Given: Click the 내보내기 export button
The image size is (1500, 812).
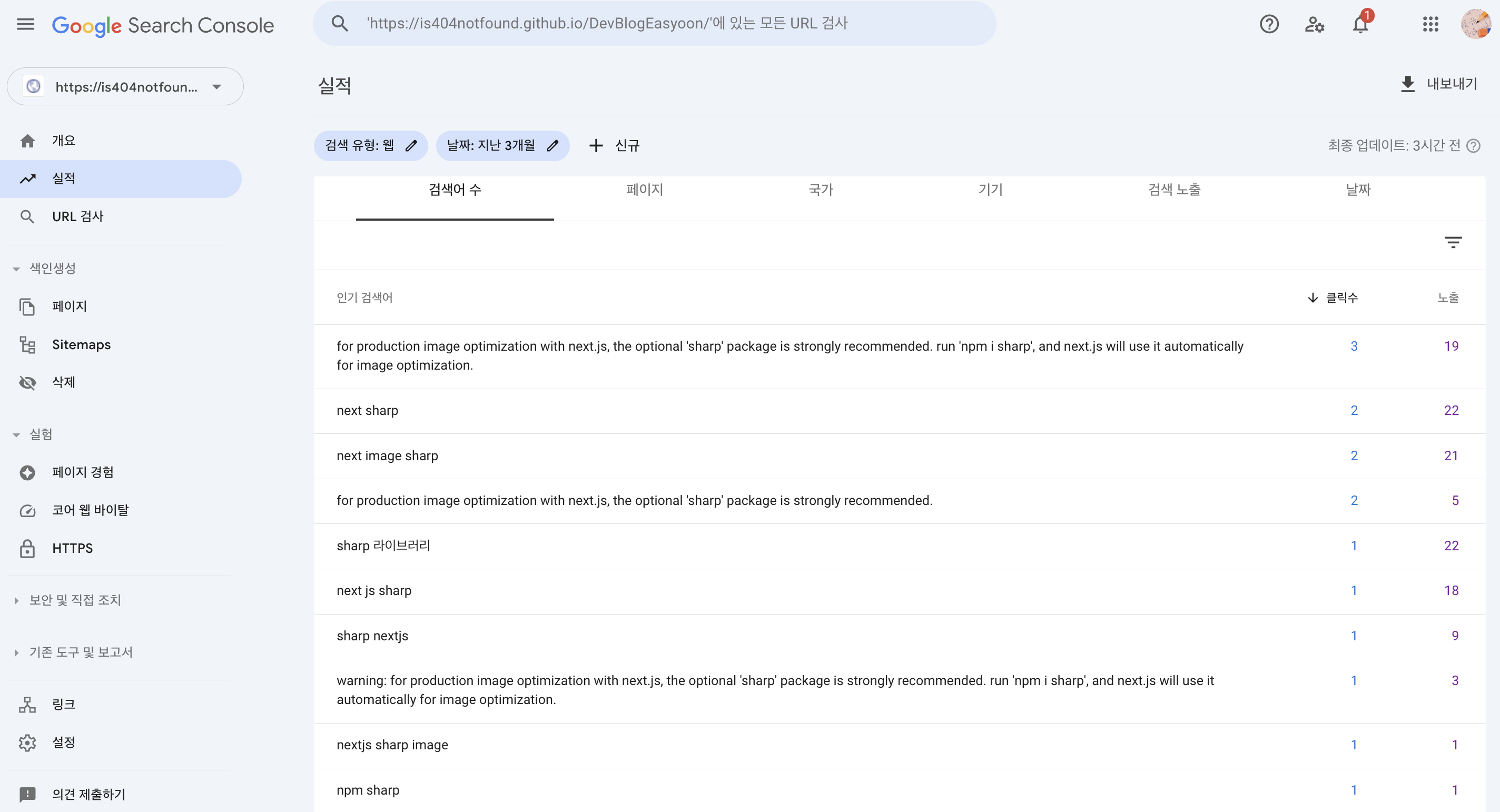Looking at the screenshot, I should point(1438,84).
